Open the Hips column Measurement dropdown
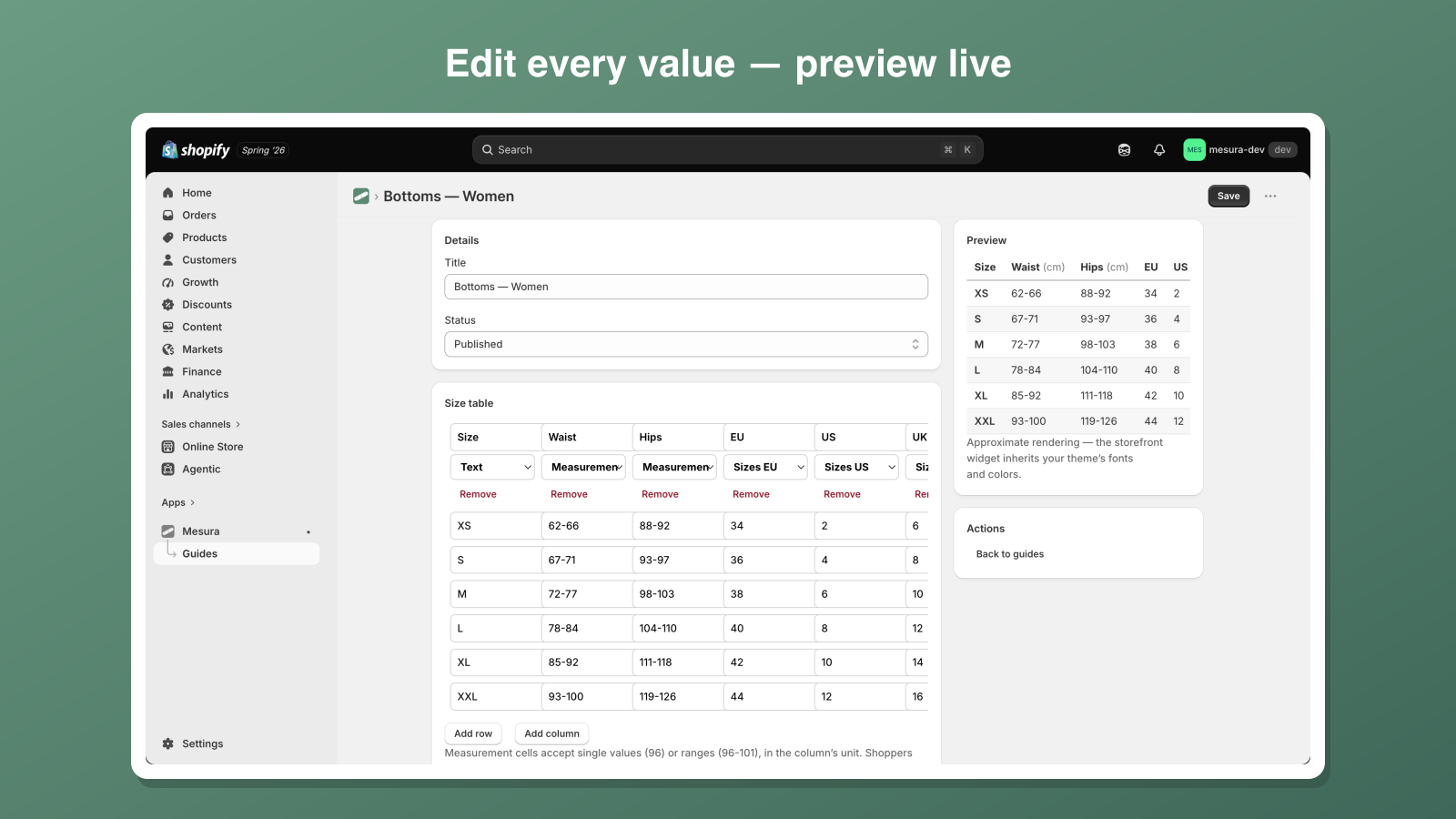1456x819 pixels. pyautogui.click(x=674, y=467)
